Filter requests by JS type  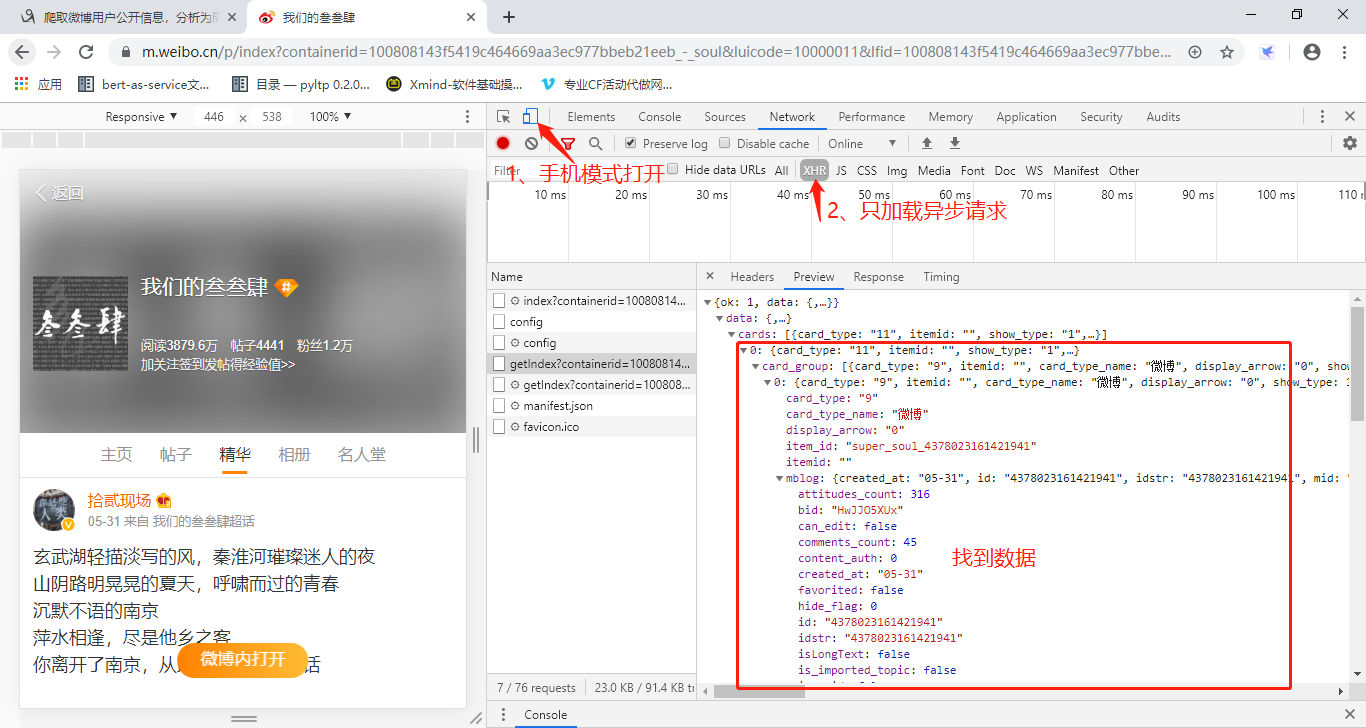pyautogui.click(x=841, y=171)
